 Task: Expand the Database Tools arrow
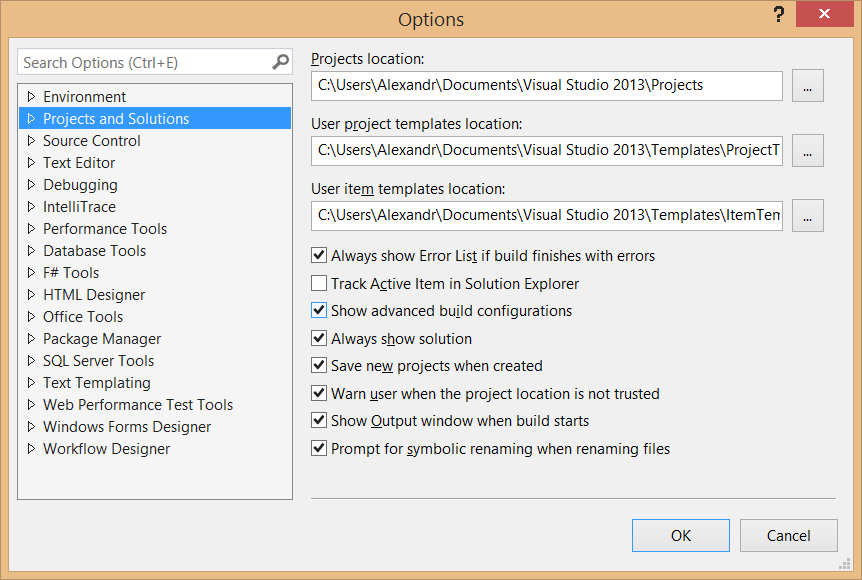31,250
